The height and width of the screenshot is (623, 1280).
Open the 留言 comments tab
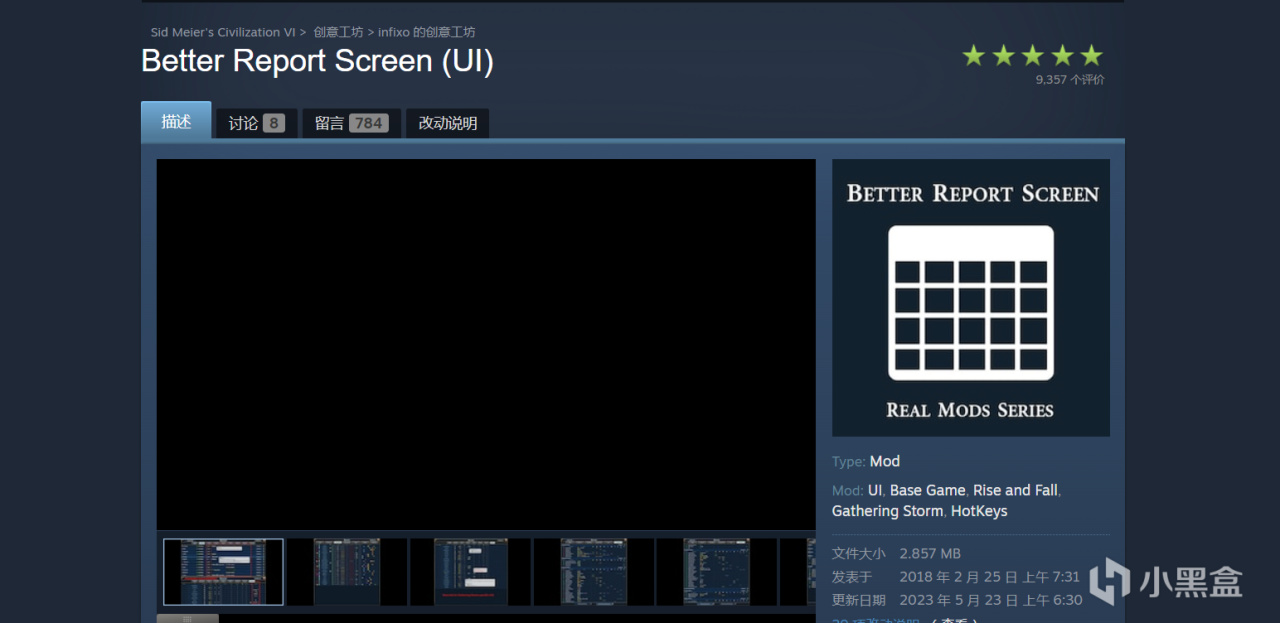(352, 123)
